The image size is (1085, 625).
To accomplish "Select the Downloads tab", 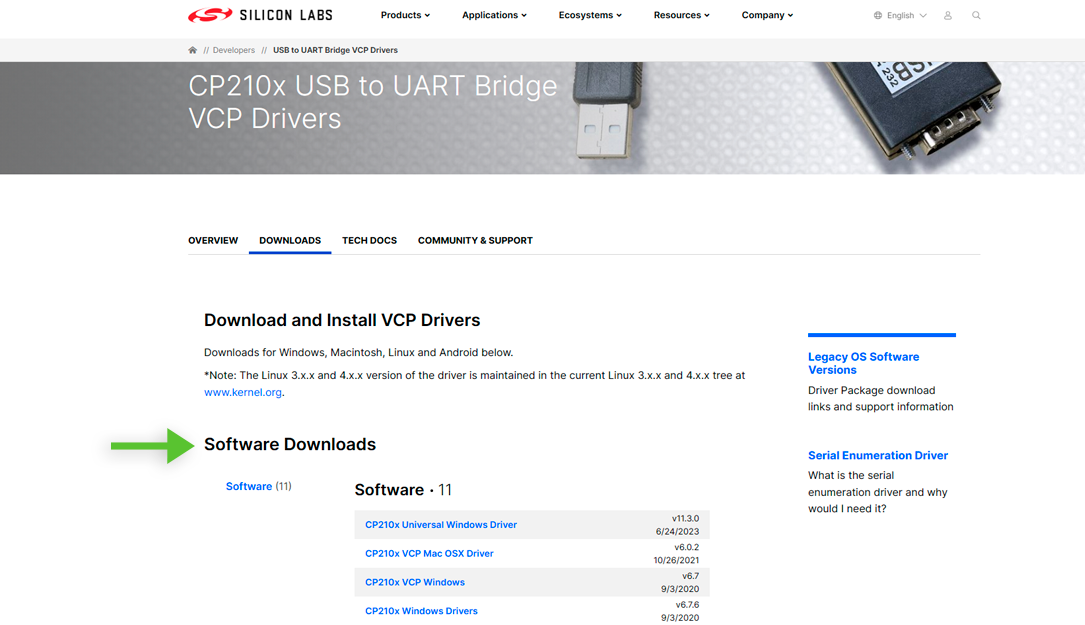I will coord(290,240).
